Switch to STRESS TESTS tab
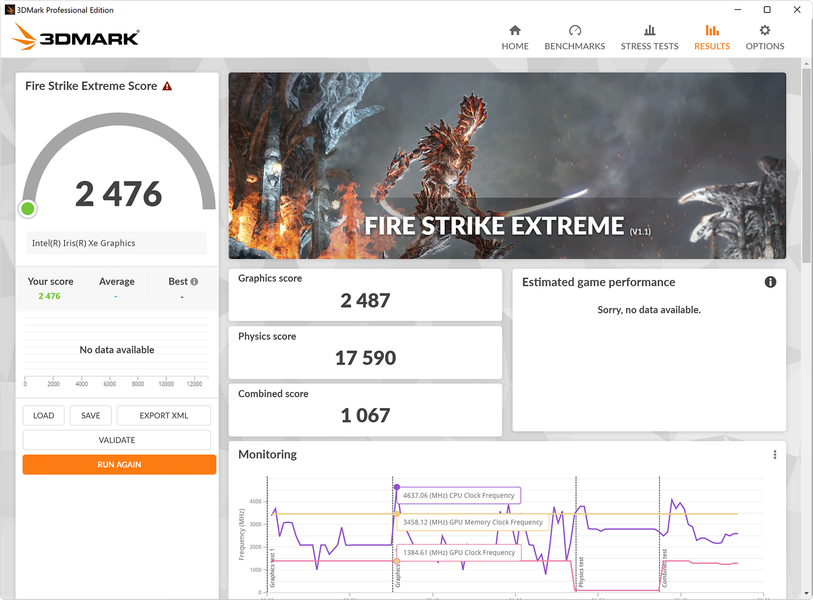This screenshot has width=813, height=600. click(649, 38)
